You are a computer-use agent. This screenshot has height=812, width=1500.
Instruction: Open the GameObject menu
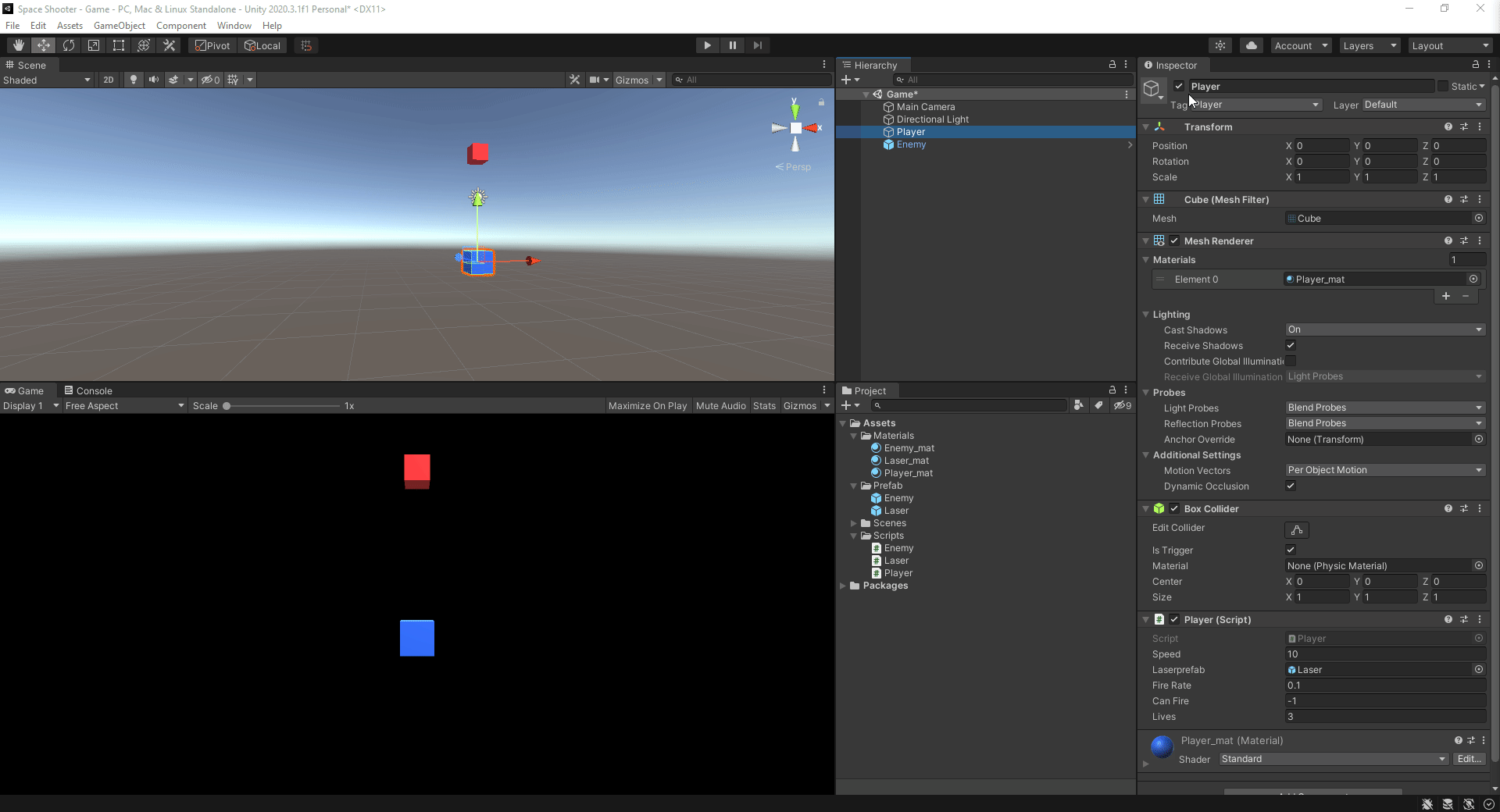coord(120,26)
